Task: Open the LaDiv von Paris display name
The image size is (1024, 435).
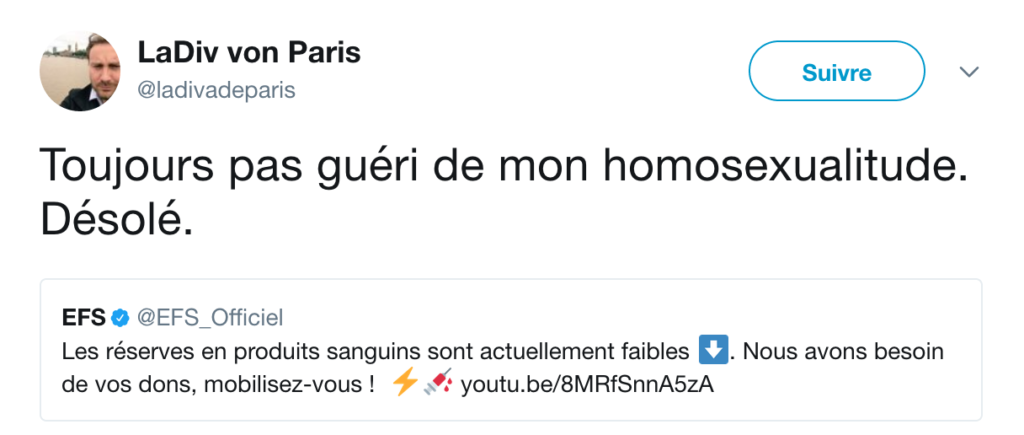Action: [x=248, y=52]
